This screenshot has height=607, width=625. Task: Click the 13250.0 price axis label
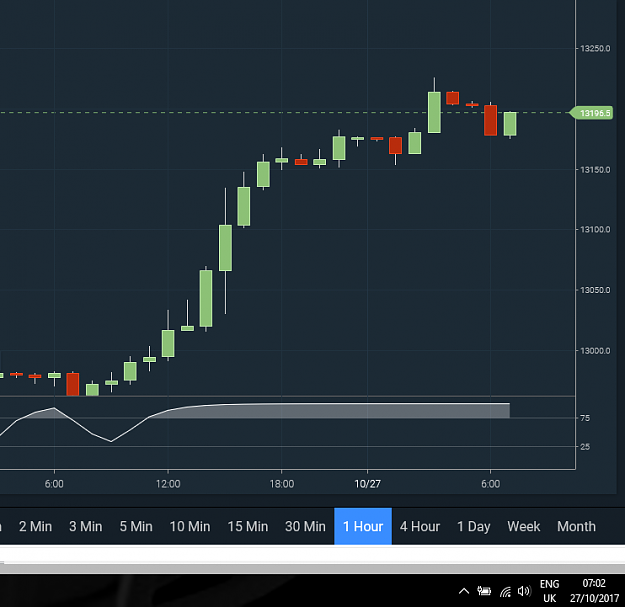tap(595, 49)
